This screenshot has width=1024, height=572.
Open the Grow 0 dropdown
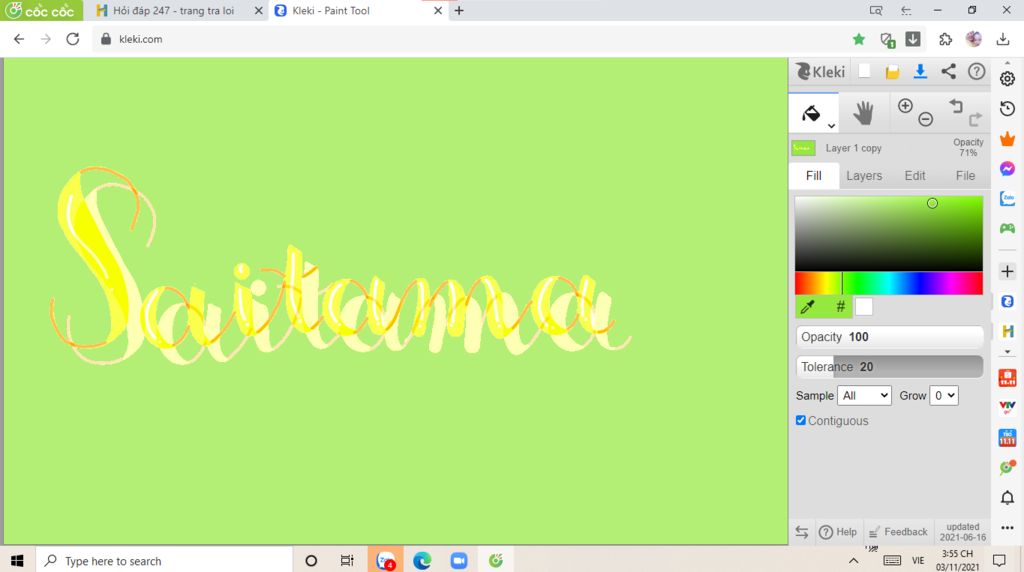click(x=944, y=396)
